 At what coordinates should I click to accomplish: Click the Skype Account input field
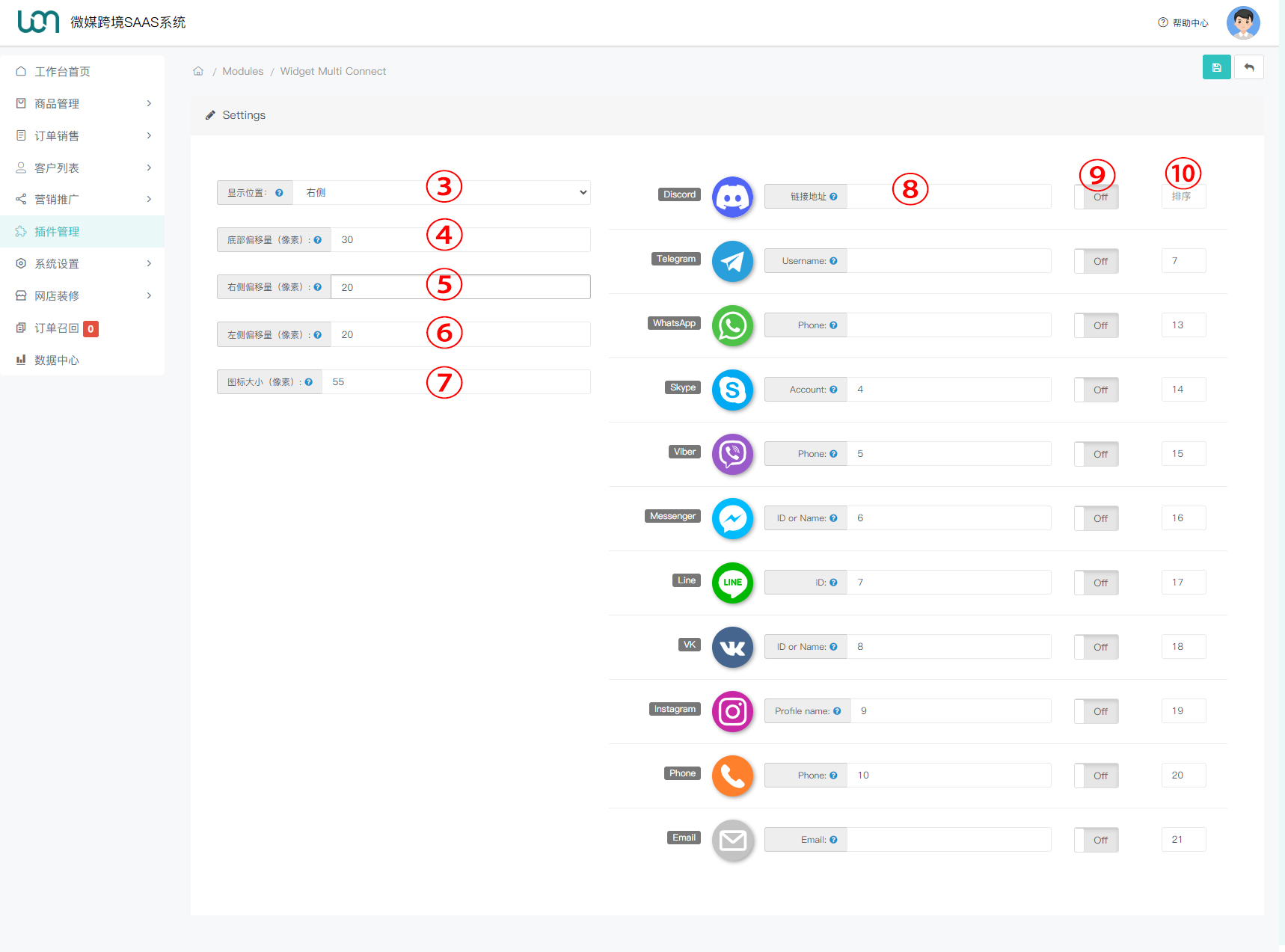tap(949, 390)
